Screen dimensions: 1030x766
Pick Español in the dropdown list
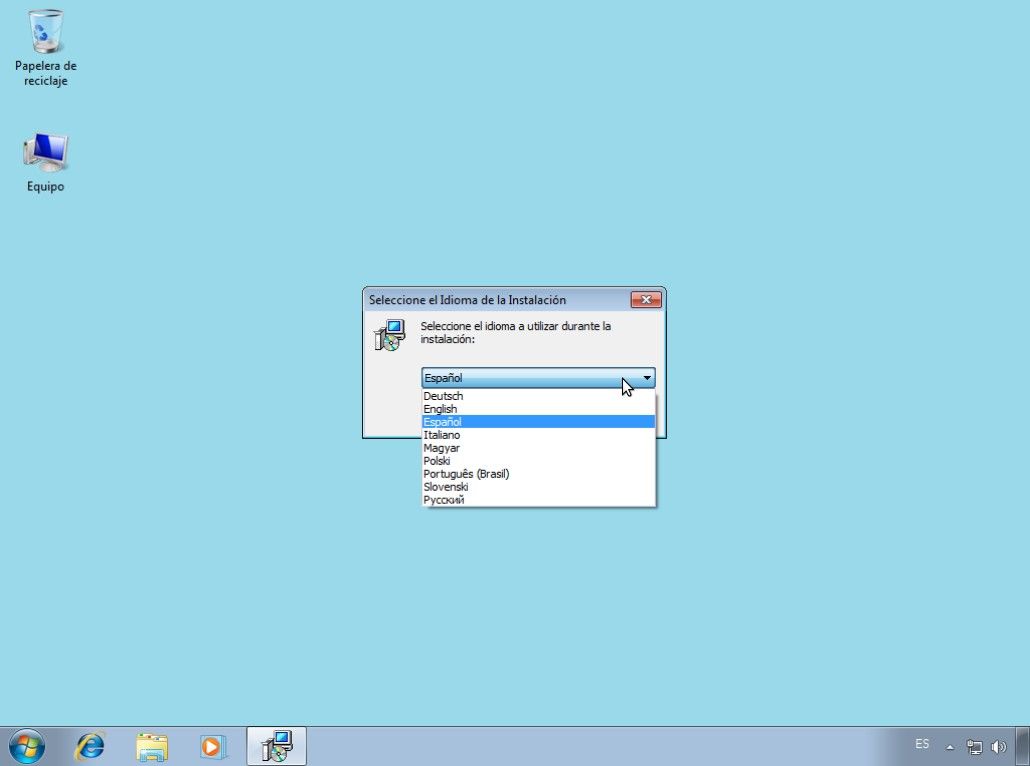pyautogui.click(x=442, y=422)
